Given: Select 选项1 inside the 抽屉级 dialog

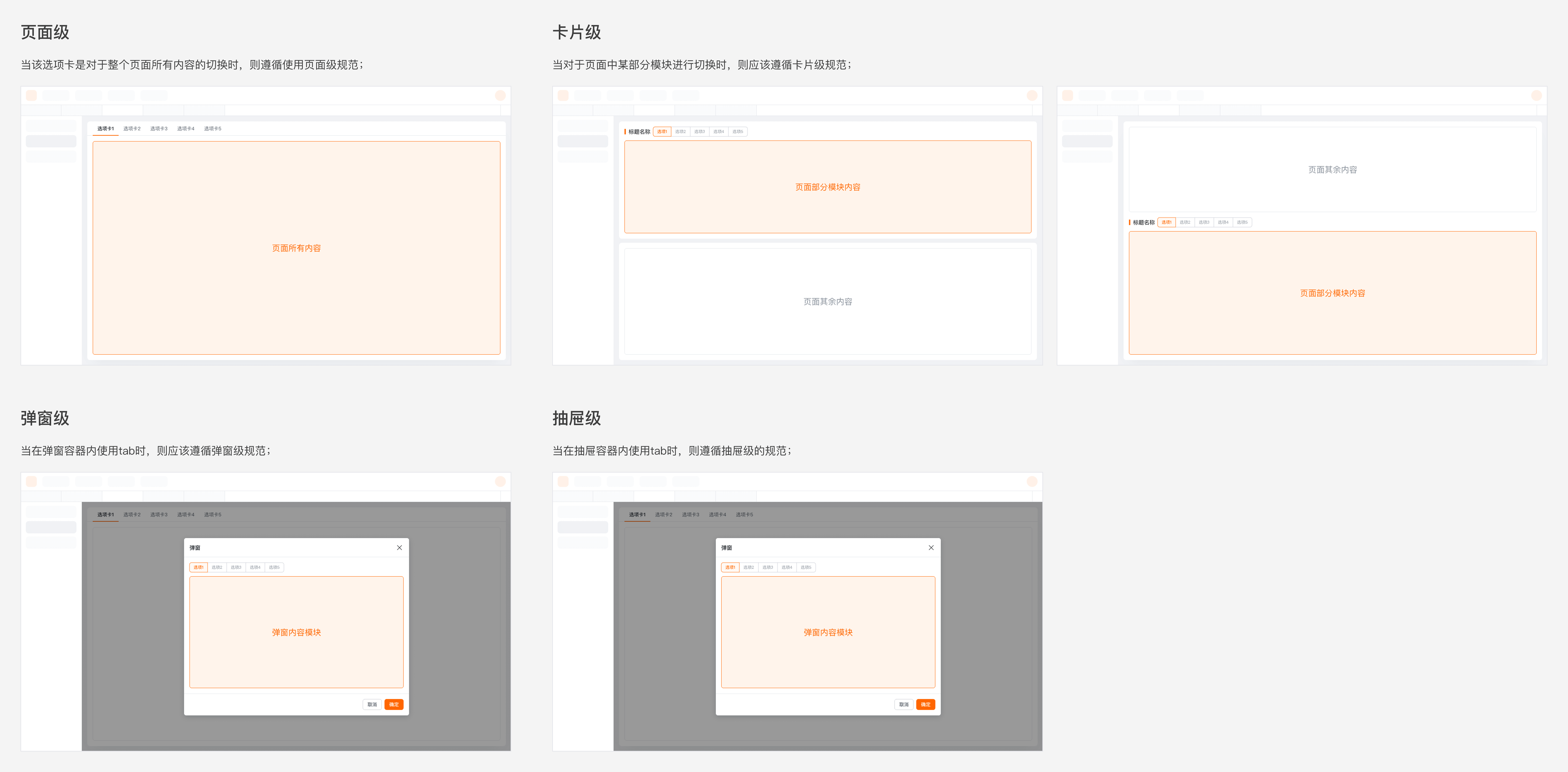Looking at the screenshot, I should [x=730, y=567].
